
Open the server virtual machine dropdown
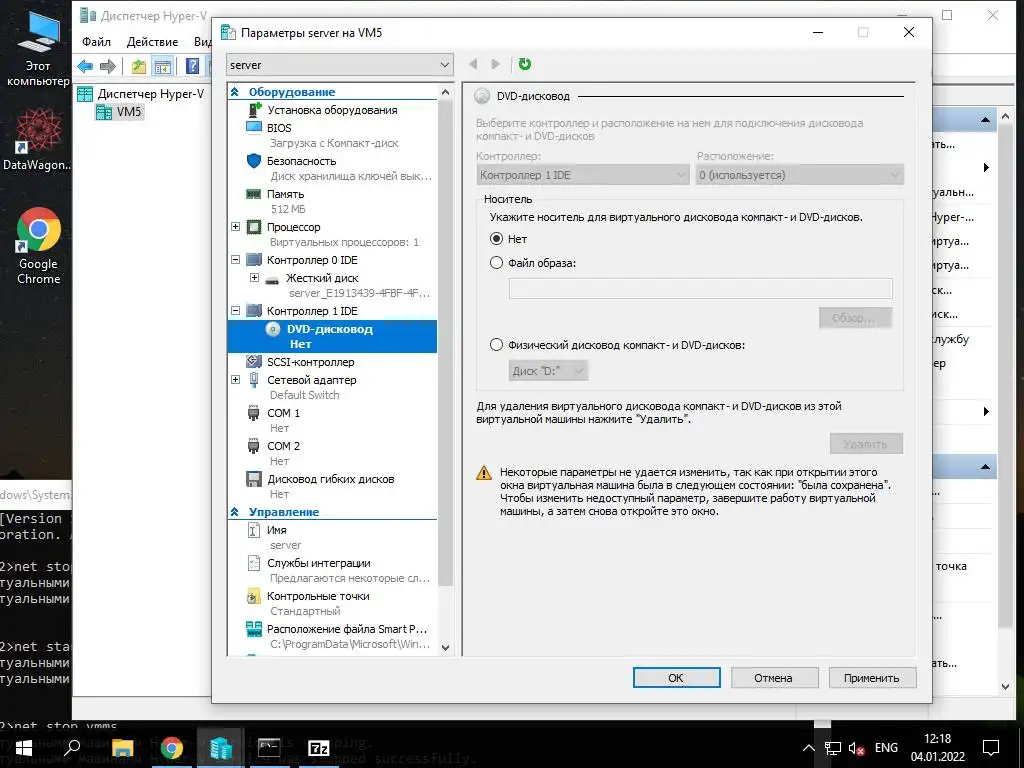340,65
